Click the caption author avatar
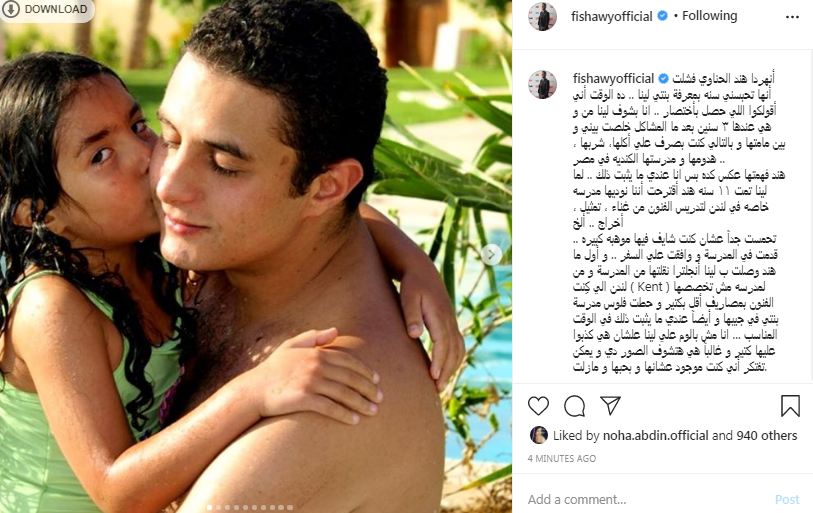This screenshot has height=513, width=813. (542, 84)
